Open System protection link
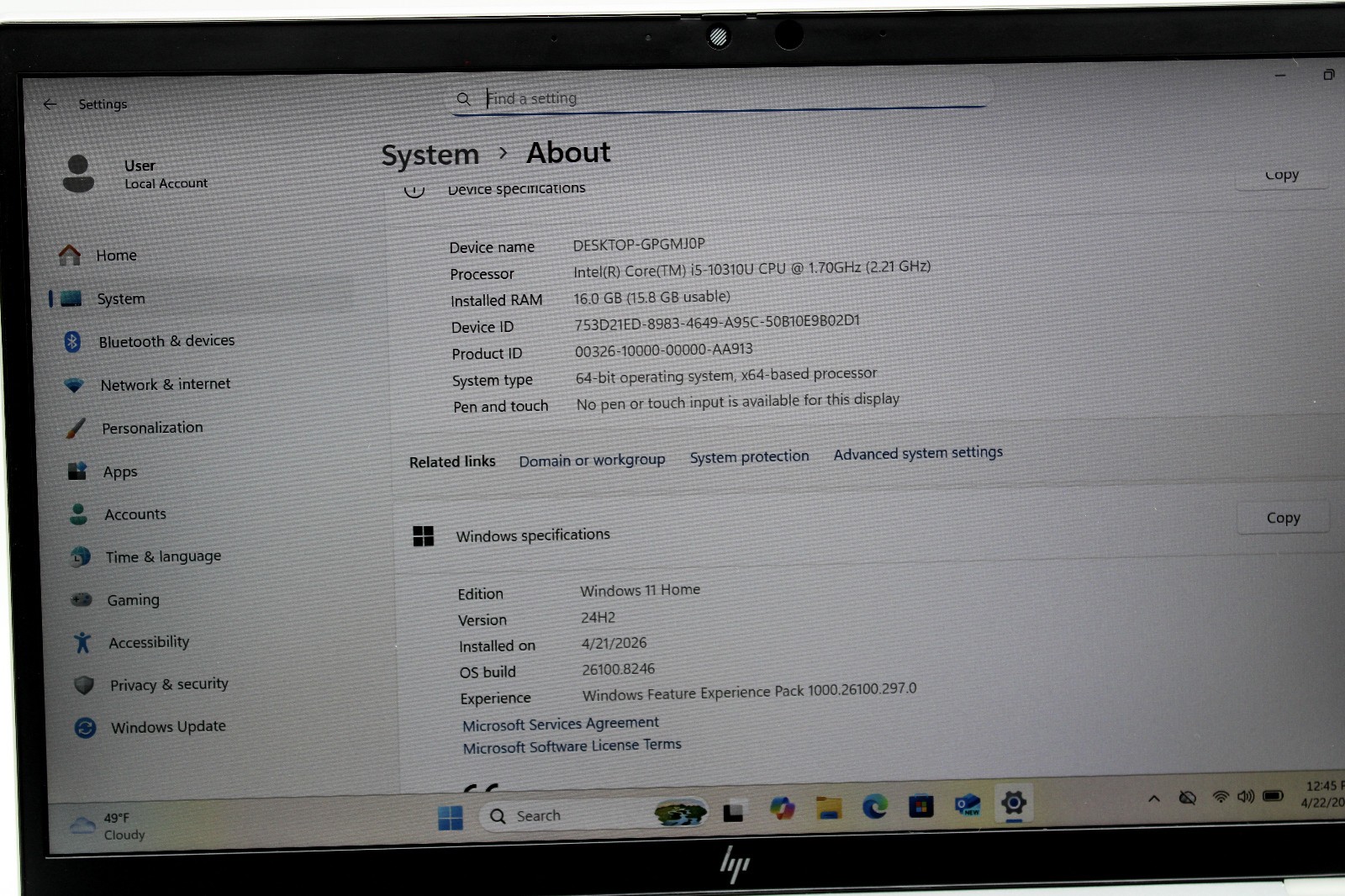Image resolution: width=1345 pixels, height=896 pixels. (749, 456)
